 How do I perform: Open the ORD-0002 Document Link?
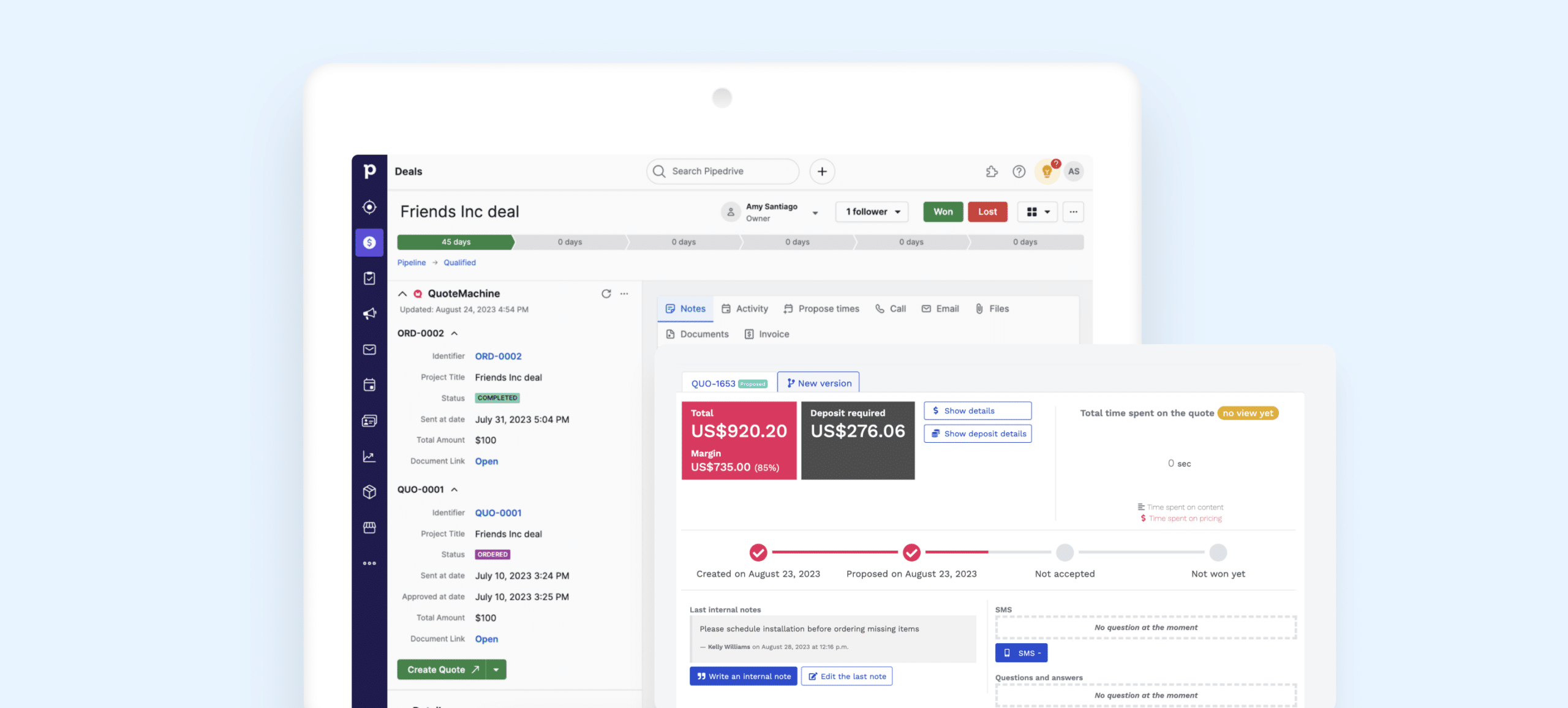[x=486, y=461]
